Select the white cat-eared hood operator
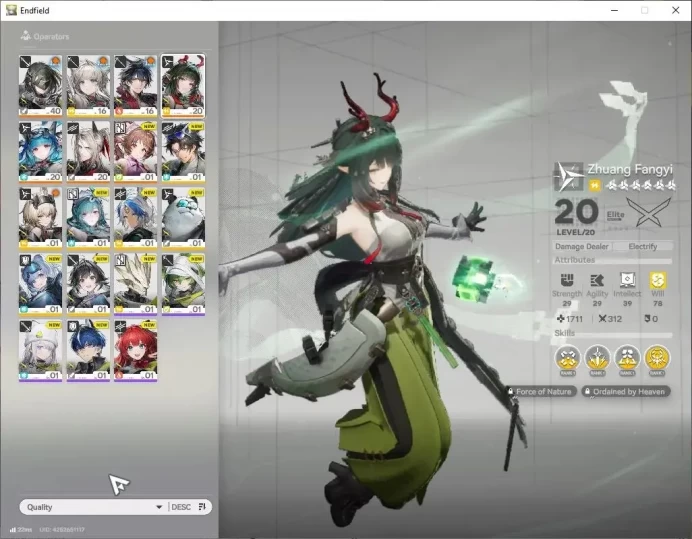The height and width of the screenshot is (539, 692). click(x=41, y=351)
